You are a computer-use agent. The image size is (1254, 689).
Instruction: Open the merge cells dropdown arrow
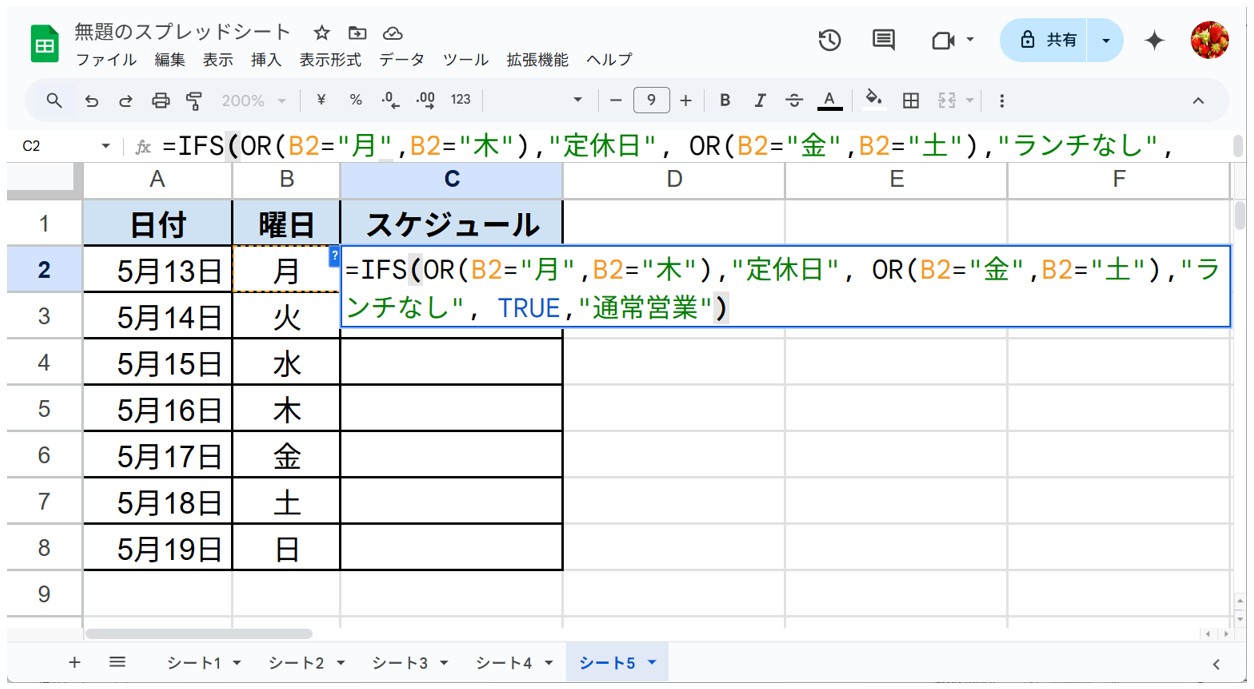point(969,100)
